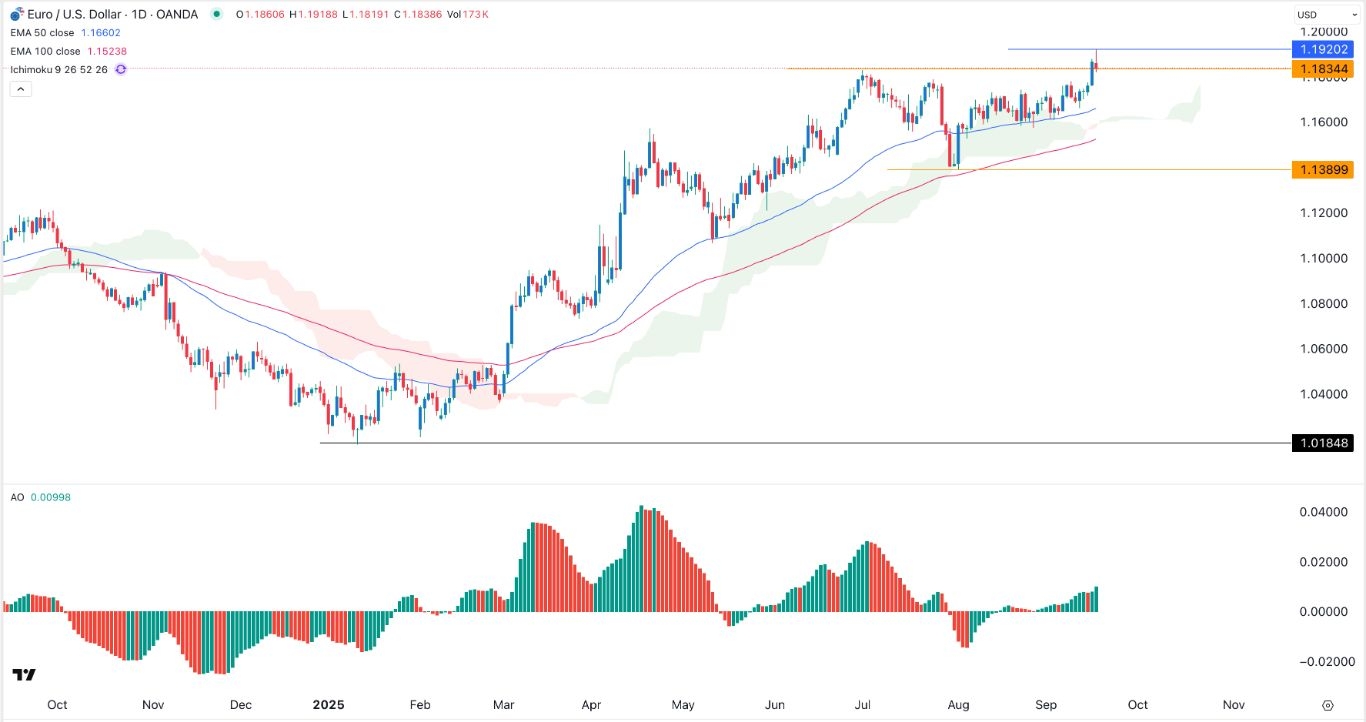The image size is (1366, 722).
Task: Click the purple Ichimoku sync icon
Action: coord(120,69)
